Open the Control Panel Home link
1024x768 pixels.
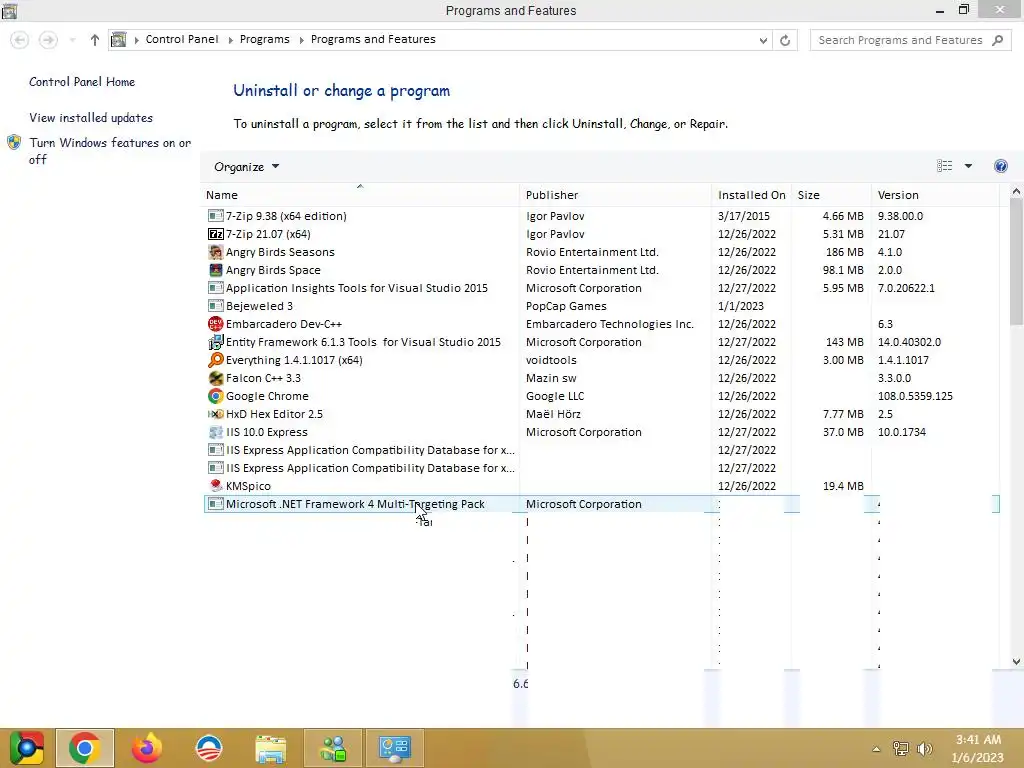tap(82, 82)
